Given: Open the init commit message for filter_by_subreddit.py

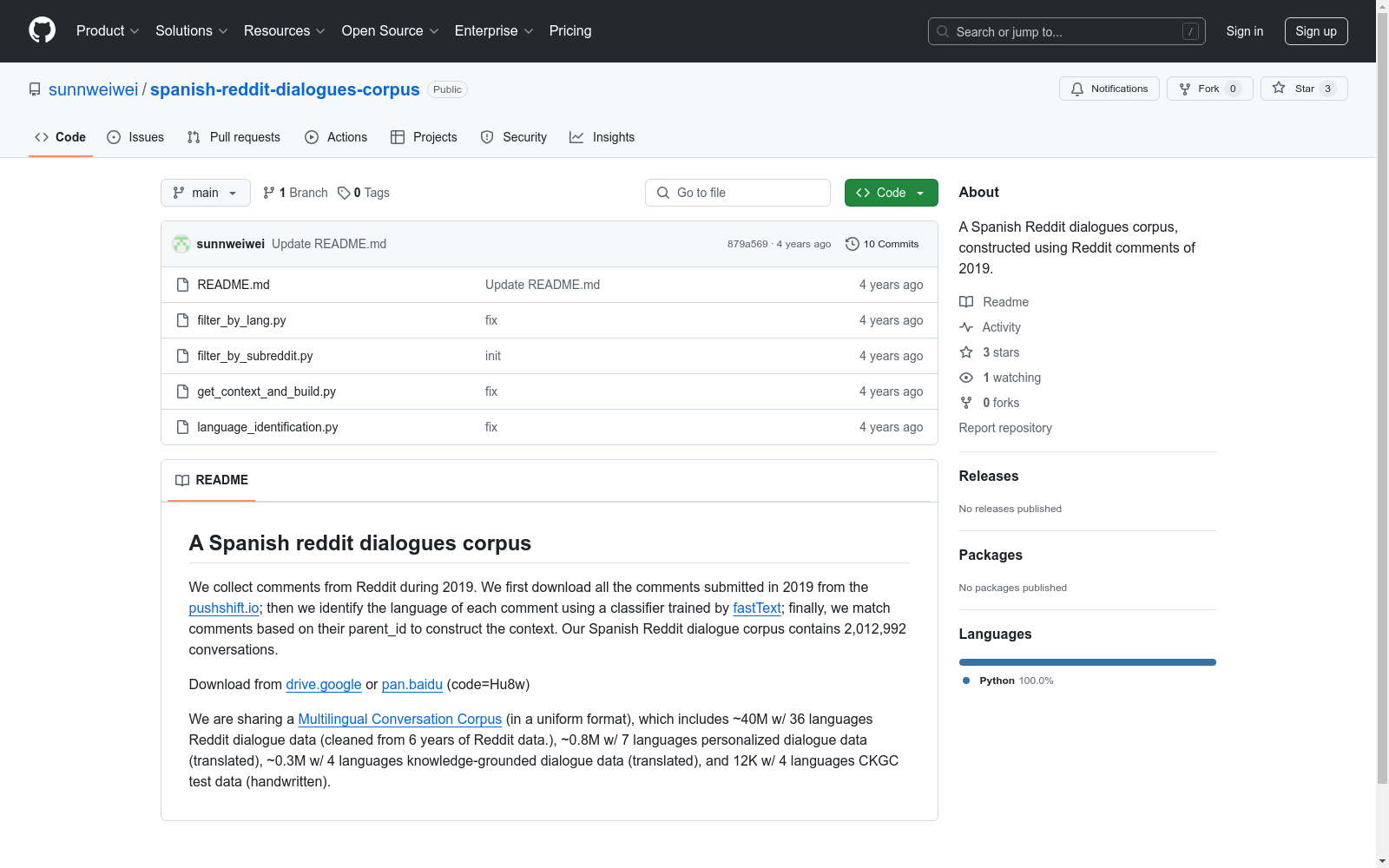Looking at the screenshot, I should (x=493, y=356).
